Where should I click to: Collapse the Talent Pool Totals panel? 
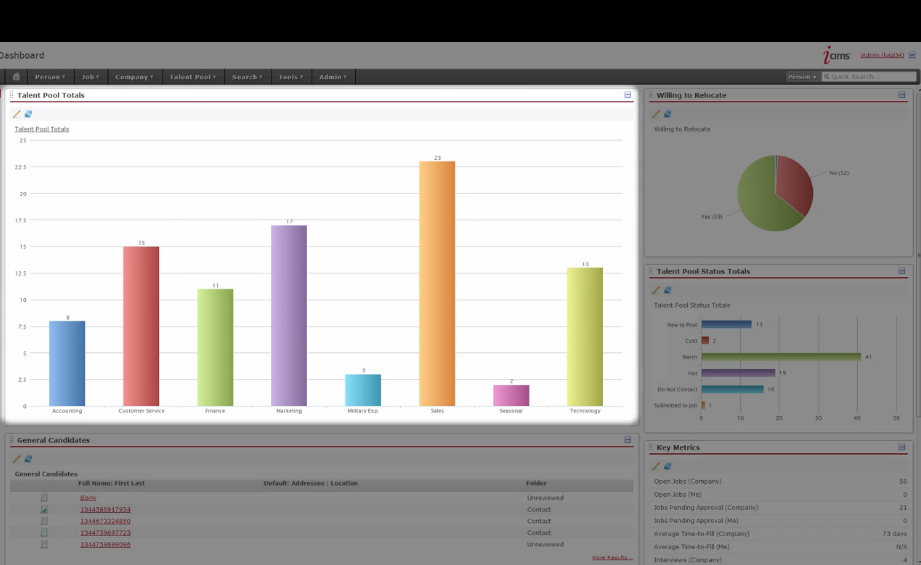627,95
